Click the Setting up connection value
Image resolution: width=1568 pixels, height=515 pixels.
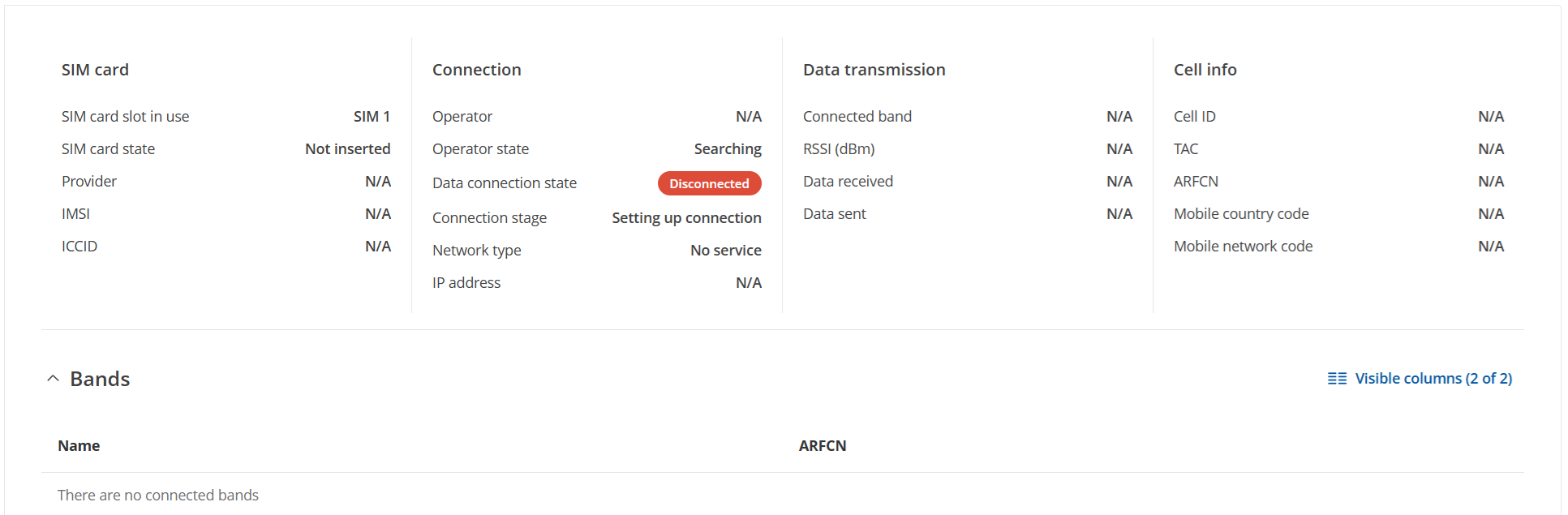coord(686,218)
